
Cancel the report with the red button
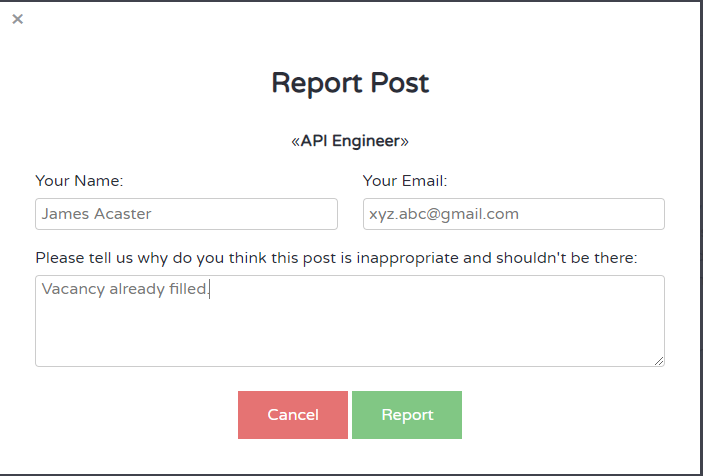click(x=293, y=415)
